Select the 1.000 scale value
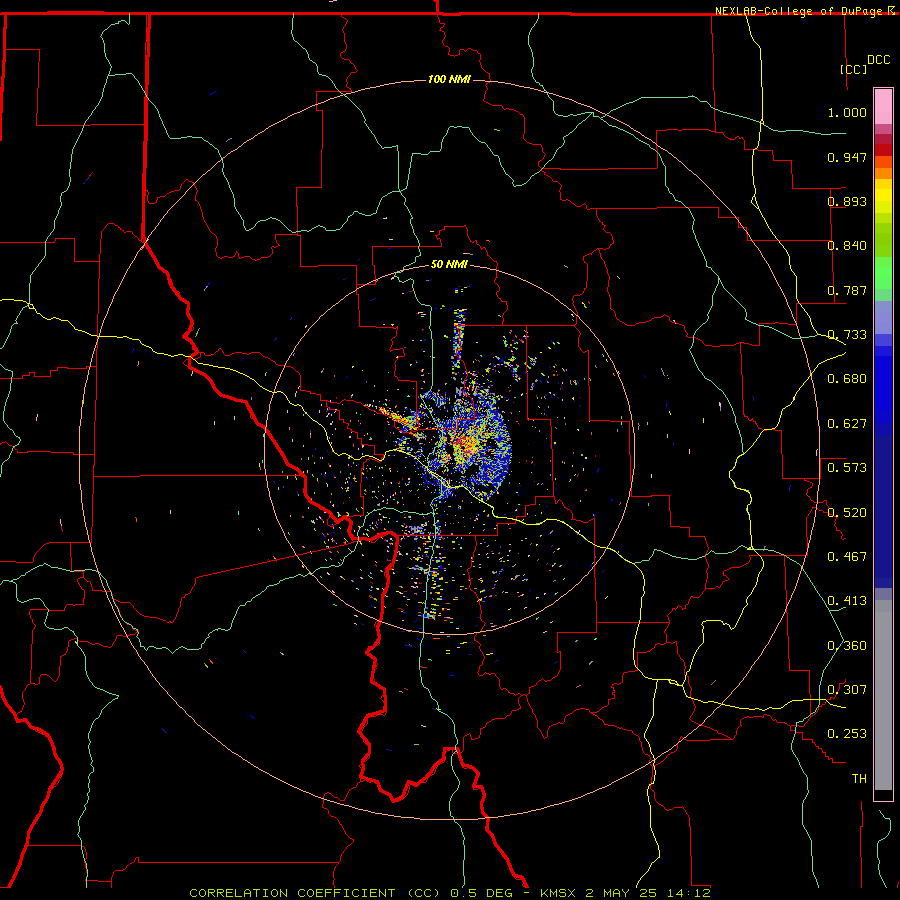The width and height of the screenshot is (900, 900). (x=847, y=112)
